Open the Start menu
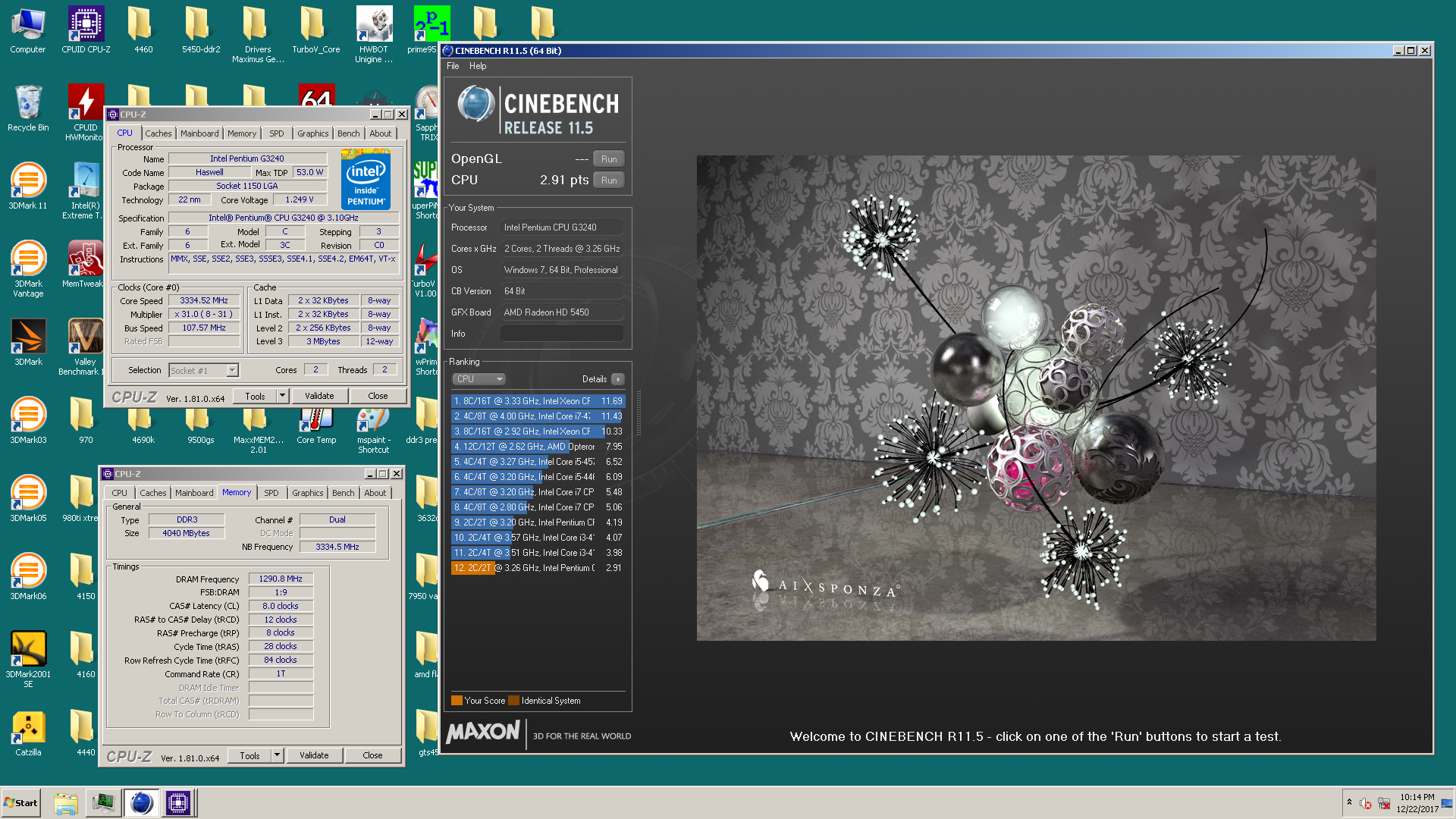 pyautogui.click(x=20, y=803)
